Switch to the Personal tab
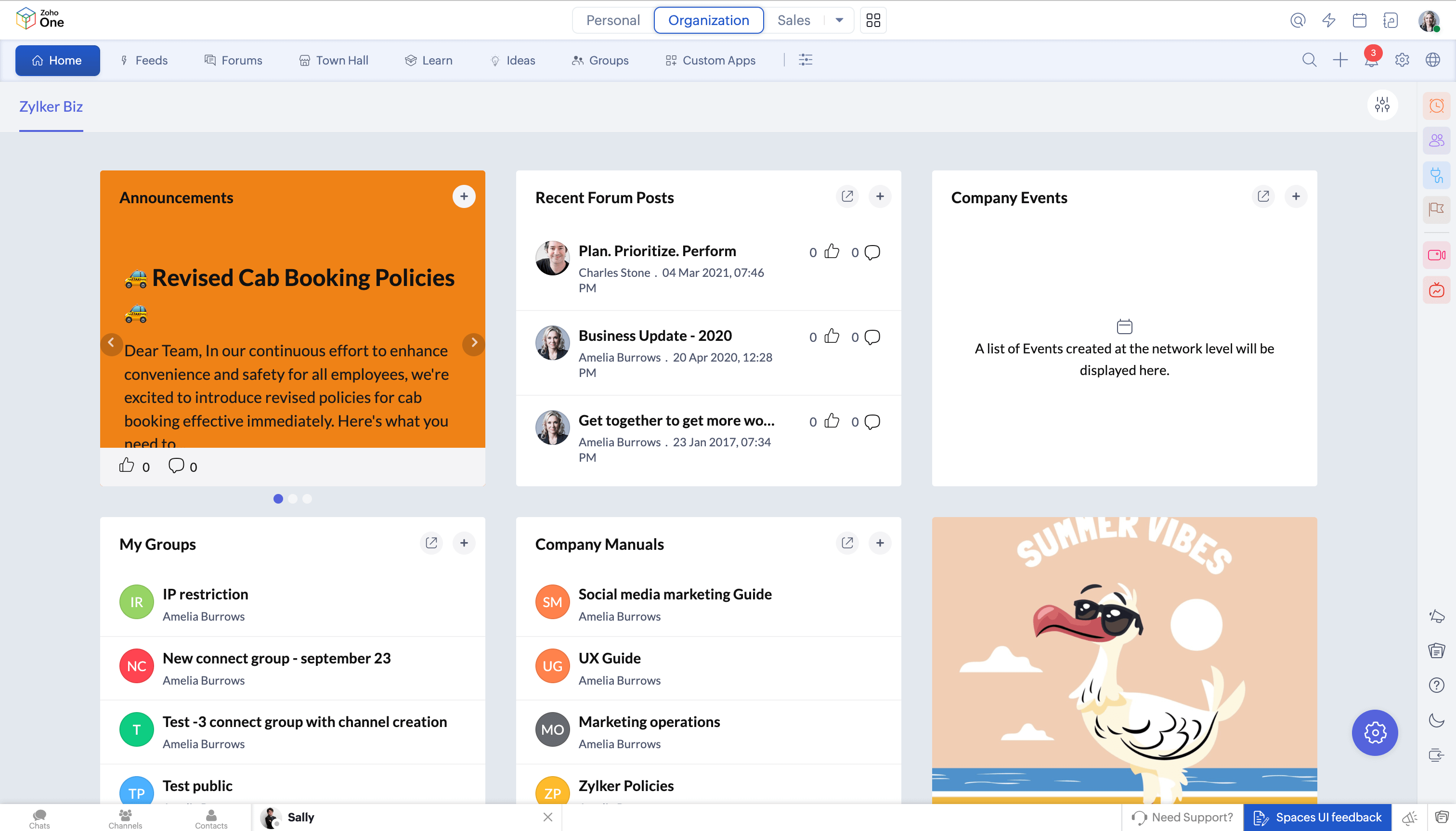The height and width of the screenshot is (831, 1456). (x=612, y=21)
